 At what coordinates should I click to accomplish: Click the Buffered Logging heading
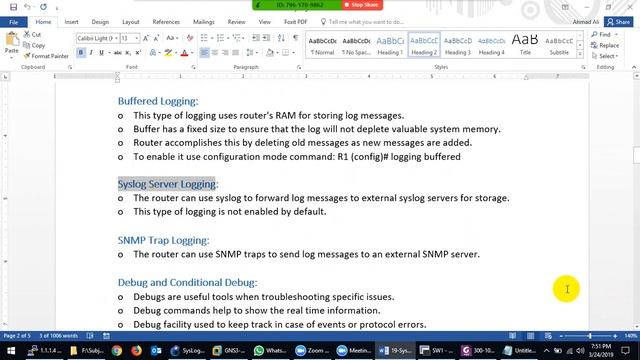(x=158, y=101)
